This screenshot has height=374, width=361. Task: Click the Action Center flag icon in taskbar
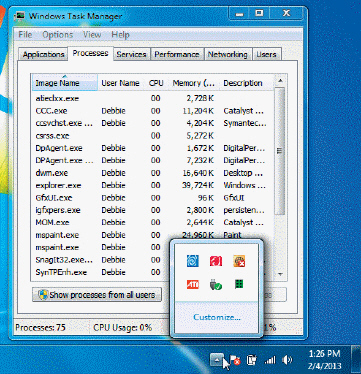tap(235, 360)
